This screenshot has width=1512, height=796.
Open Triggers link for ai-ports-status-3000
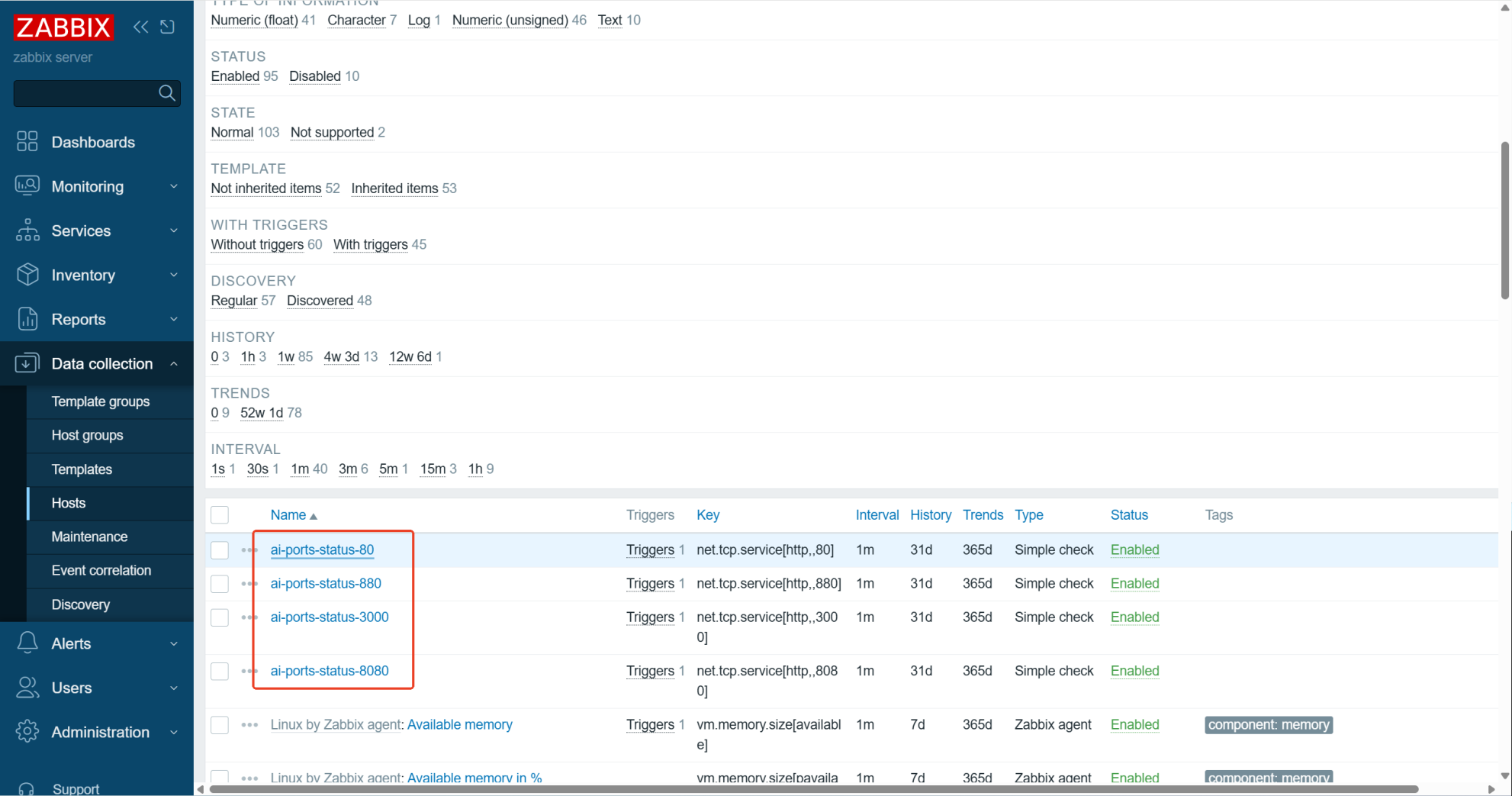[650, 617]
